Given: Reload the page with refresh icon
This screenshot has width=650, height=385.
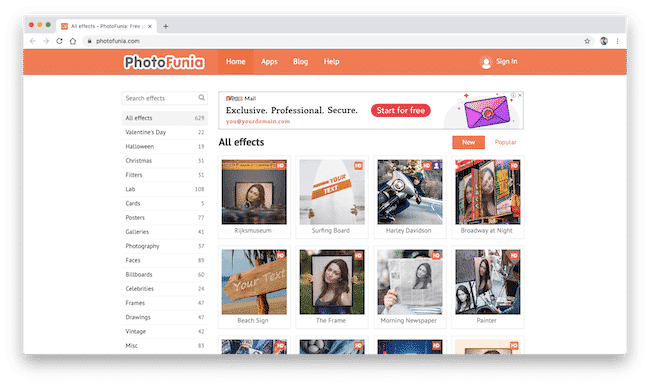Looking at the screenshot, I should pyautogui.click(x=59, y=41).
